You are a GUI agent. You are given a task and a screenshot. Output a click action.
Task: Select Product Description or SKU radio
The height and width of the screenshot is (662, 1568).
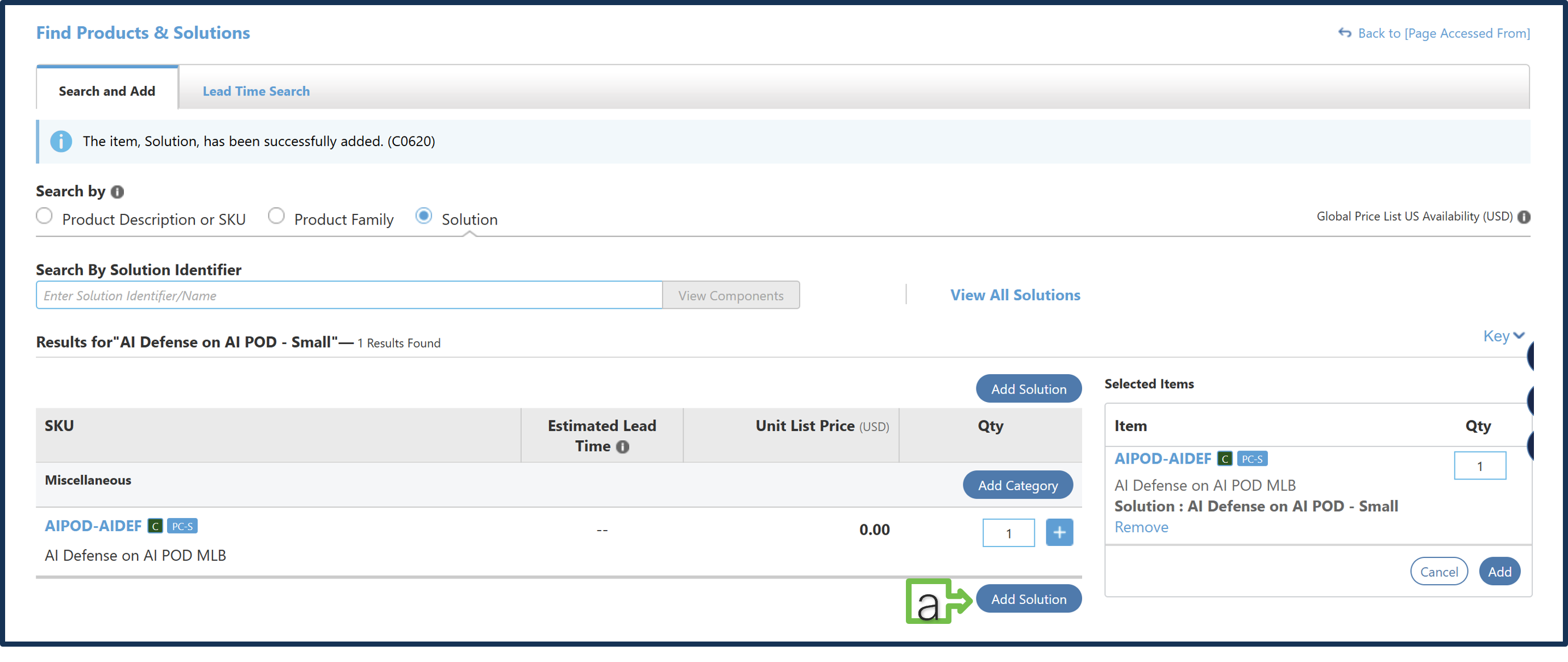coord(44,216)
